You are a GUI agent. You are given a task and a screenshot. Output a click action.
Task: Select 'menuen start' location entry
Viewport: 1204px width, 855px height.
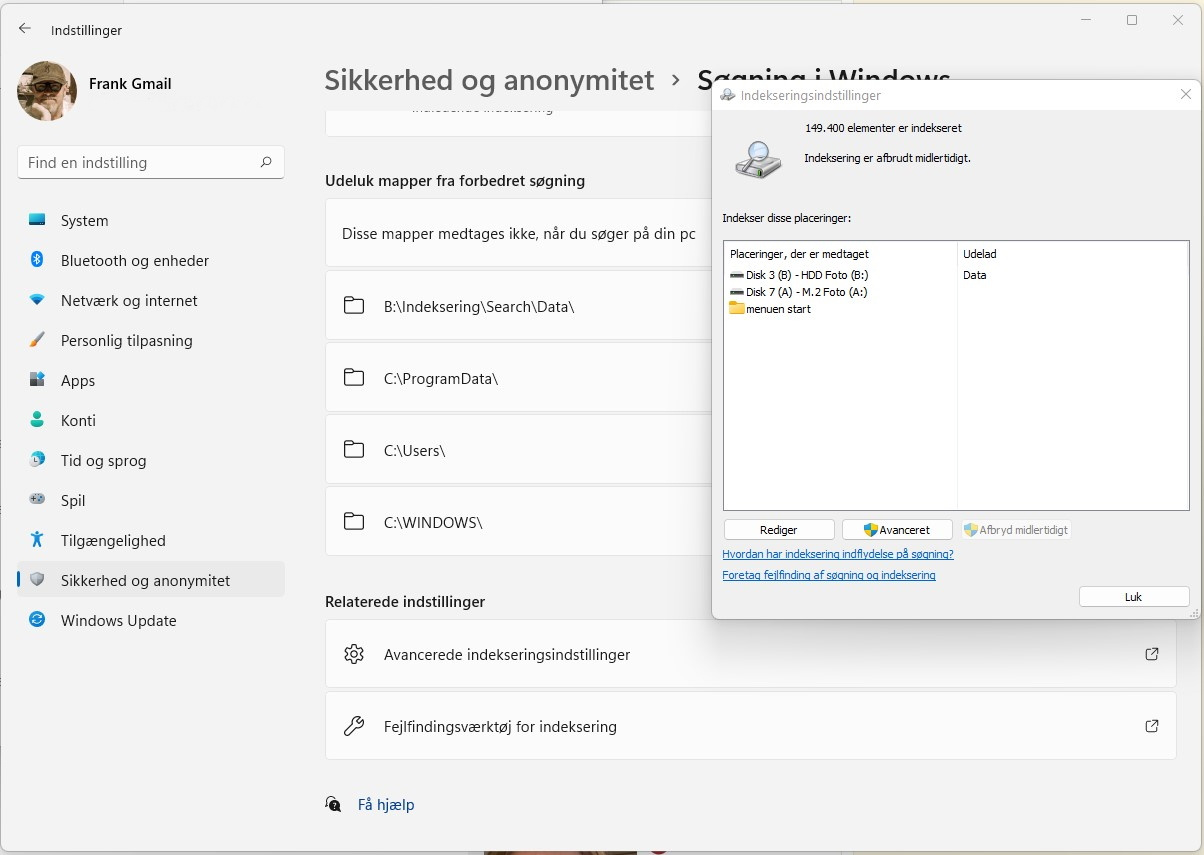(770, 309)
